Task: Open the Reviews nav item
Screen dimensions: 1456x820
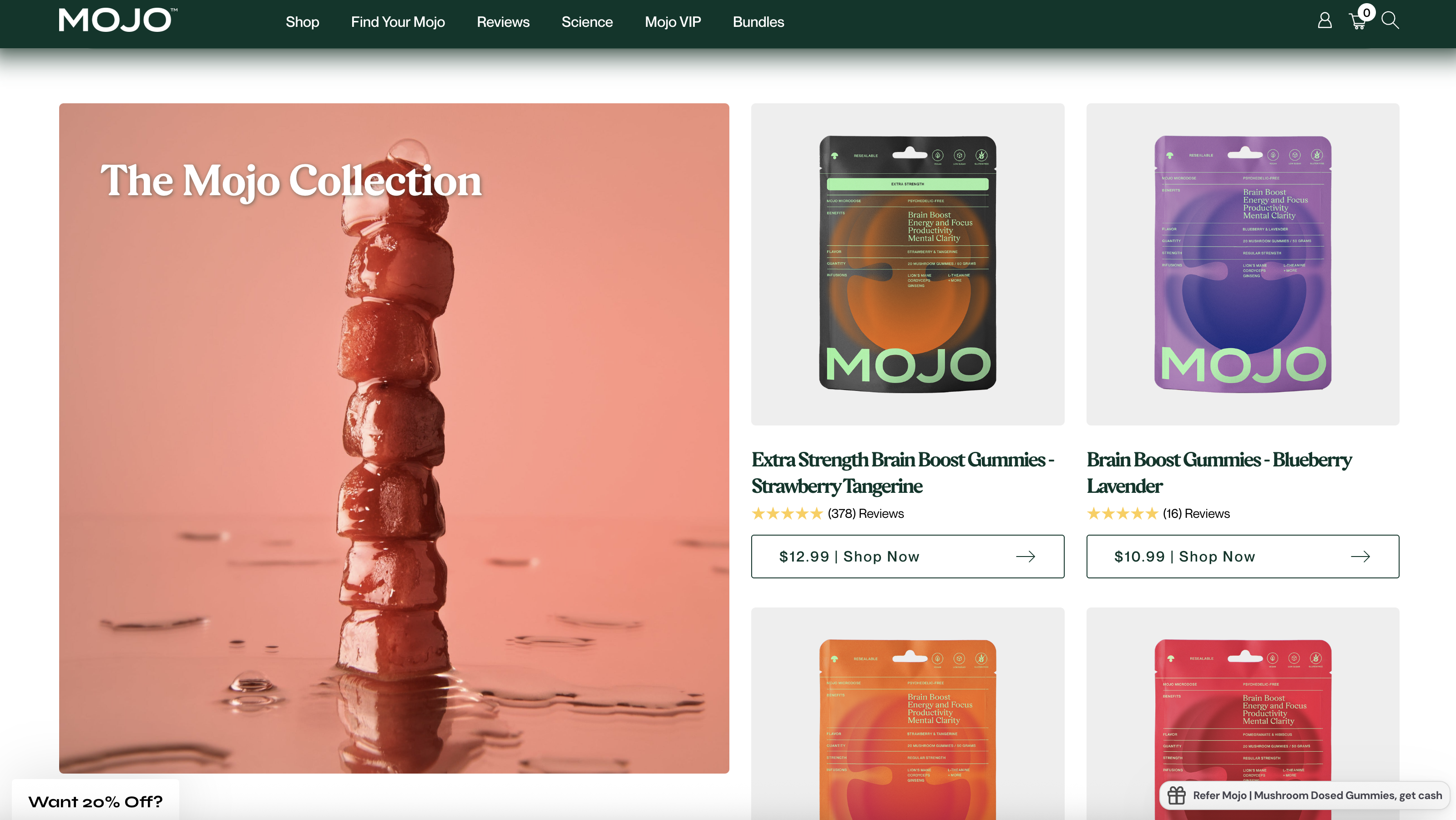Action: coord(503,22)
